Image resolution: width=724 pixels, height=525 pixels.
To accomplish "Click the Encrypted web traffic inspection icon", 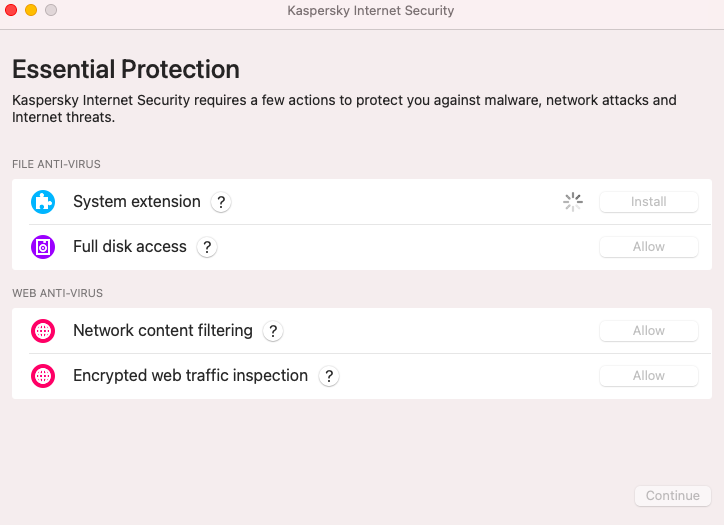I will [x=43, y=376].
